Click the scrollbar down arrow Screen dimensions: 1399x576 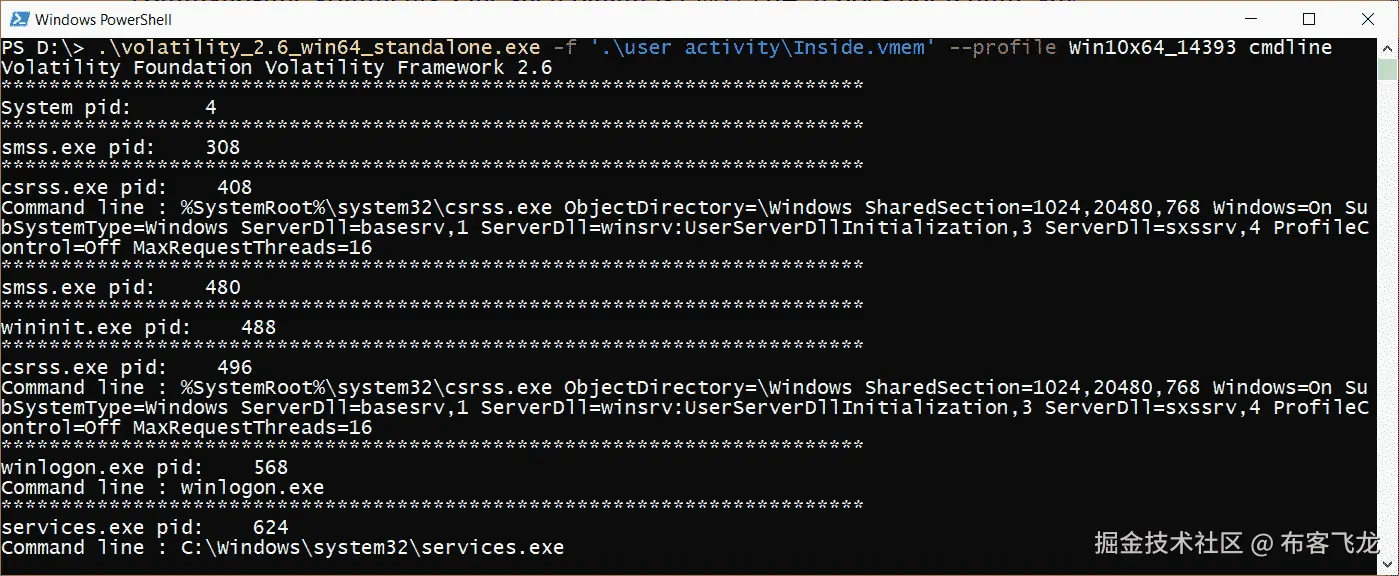1388,566
